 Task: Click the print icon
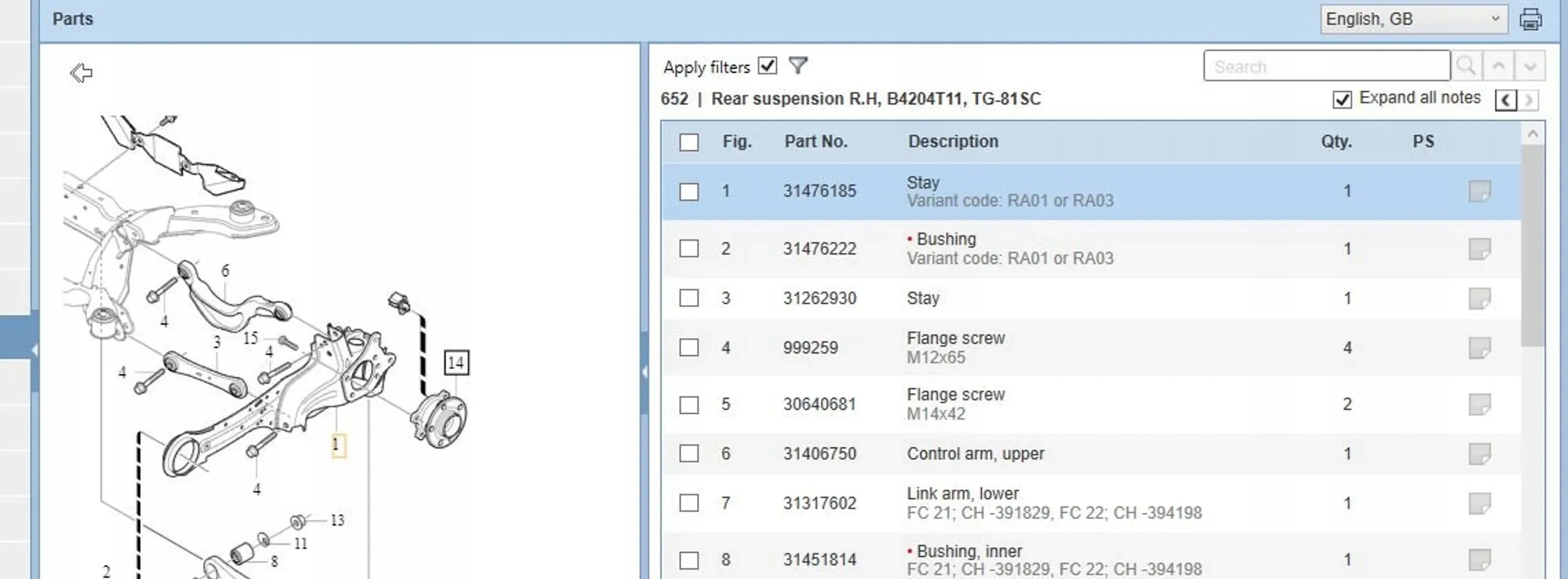pos(1530,19)
